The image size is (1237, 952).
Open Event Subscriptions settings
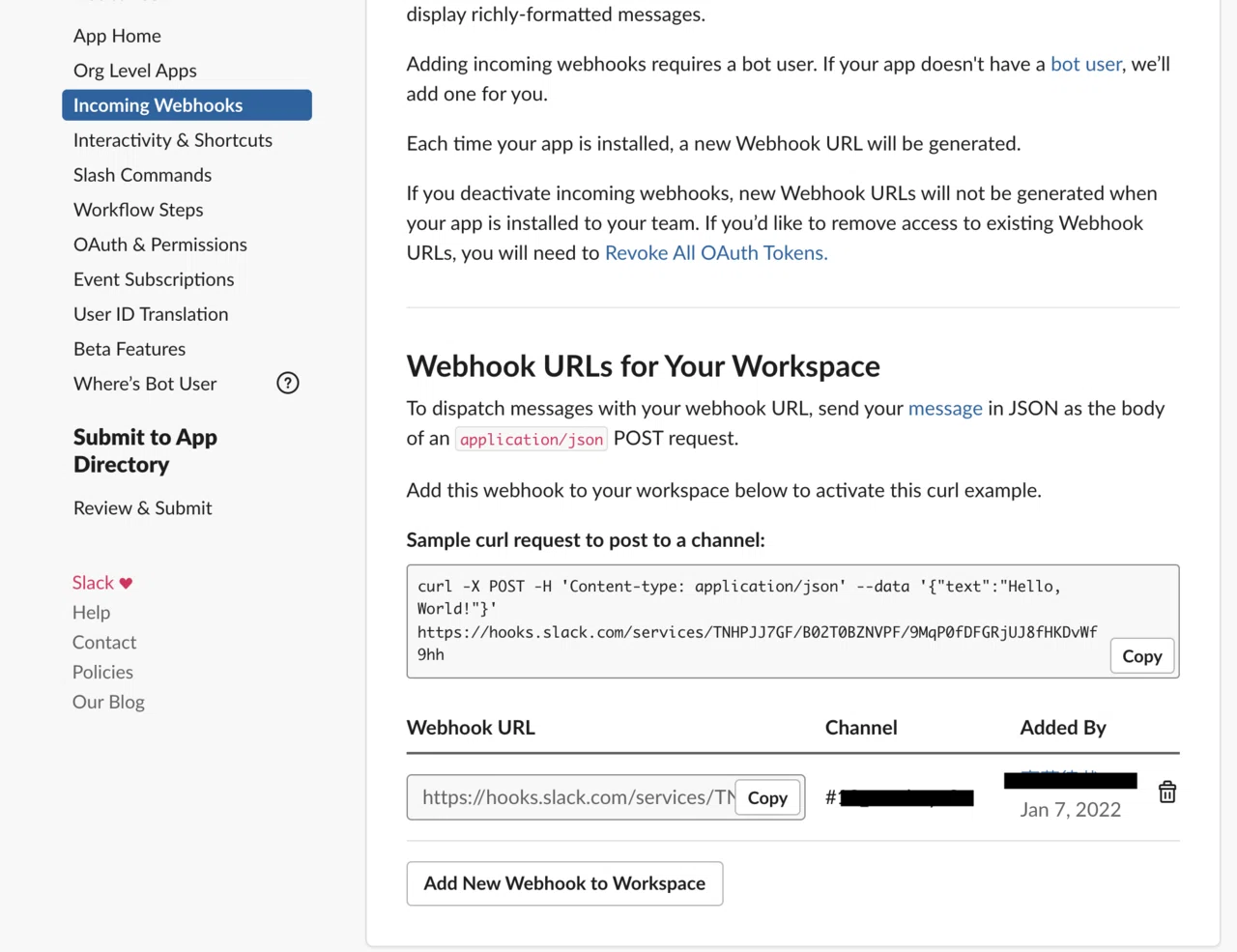point(154,279)
